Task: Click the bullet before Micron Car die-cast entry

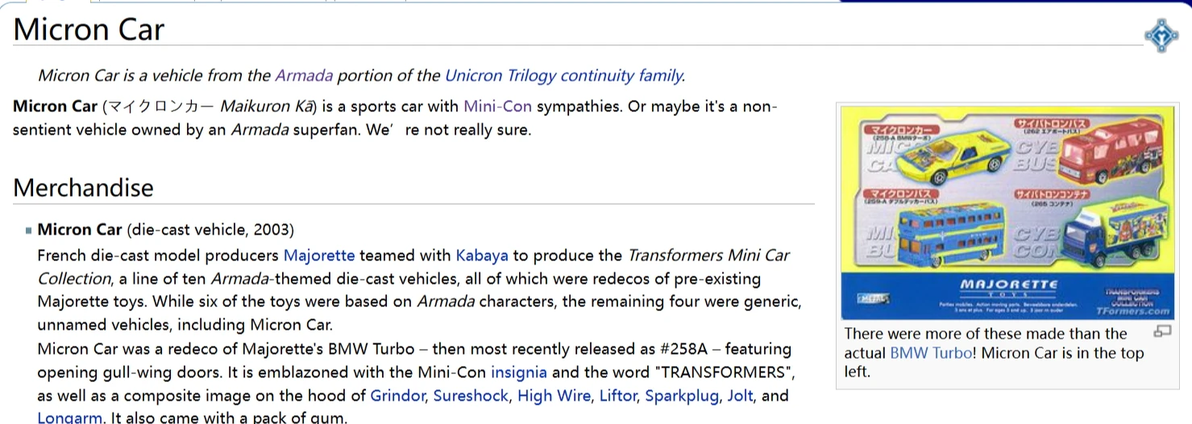Action: pyautogui.click(x=29, y=230)
